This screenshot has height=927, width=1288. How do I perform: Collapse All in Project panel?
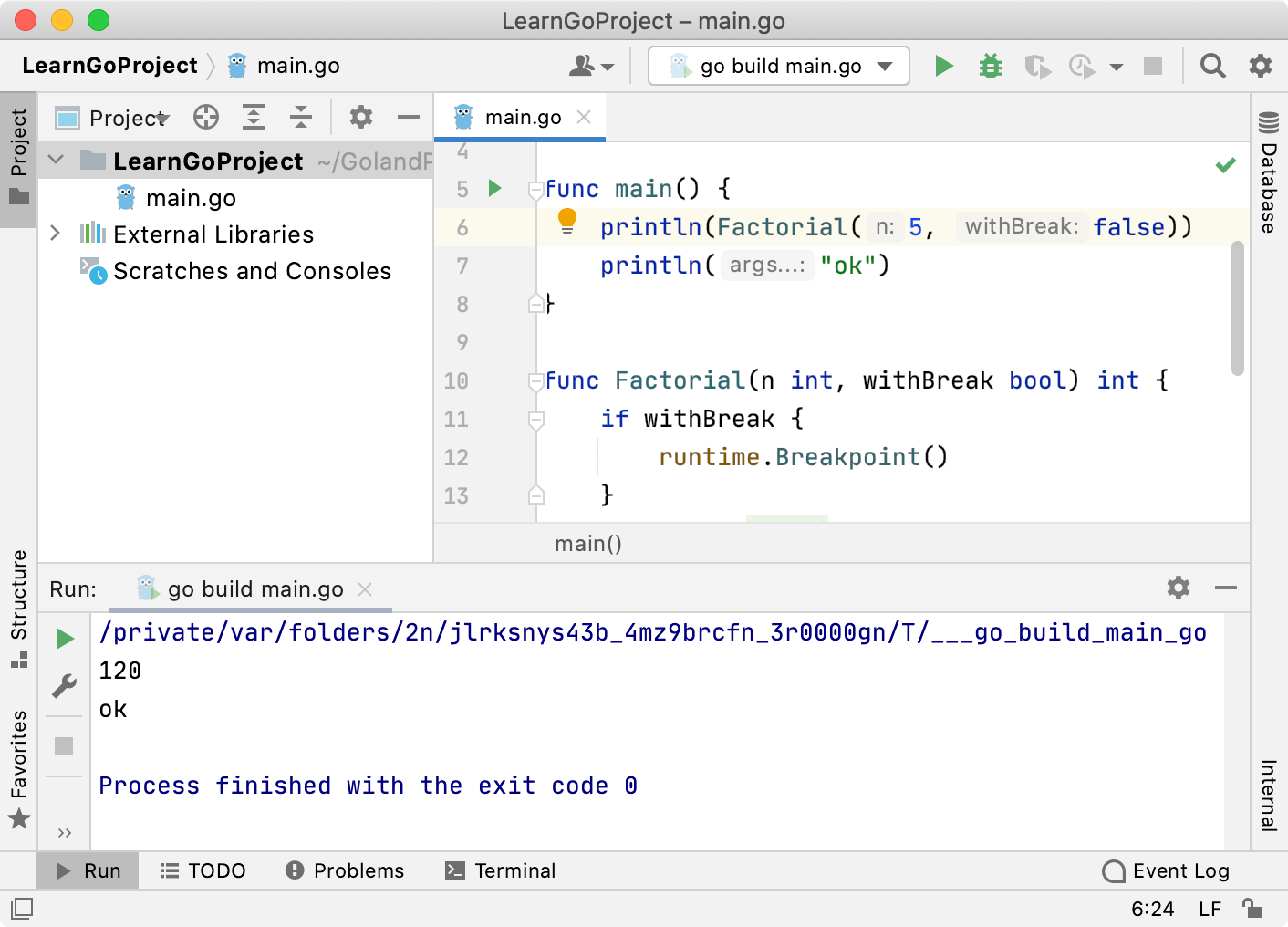coord(301,117)
